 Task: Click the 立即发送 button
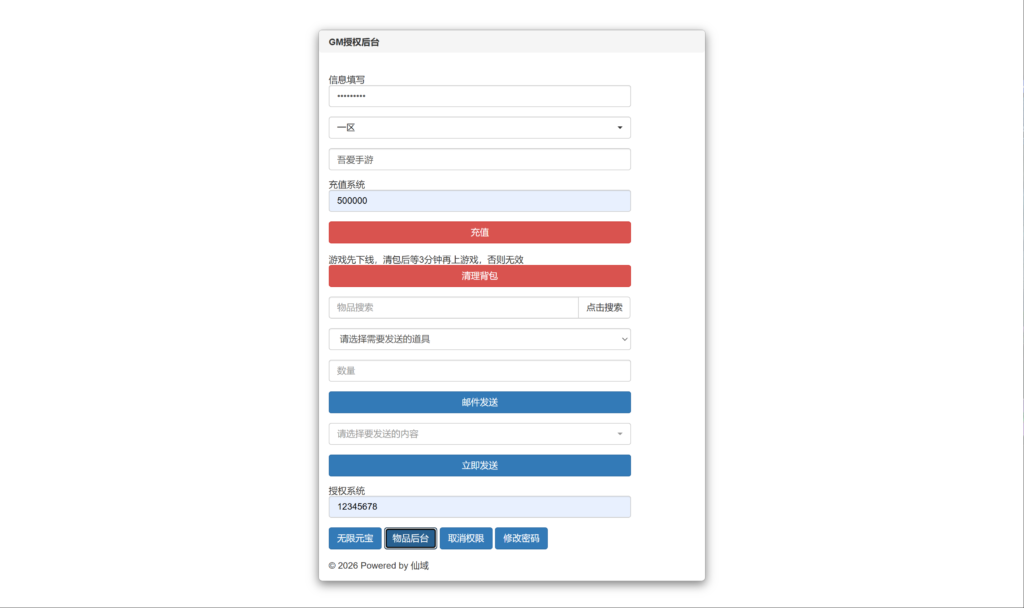(479, 466)
